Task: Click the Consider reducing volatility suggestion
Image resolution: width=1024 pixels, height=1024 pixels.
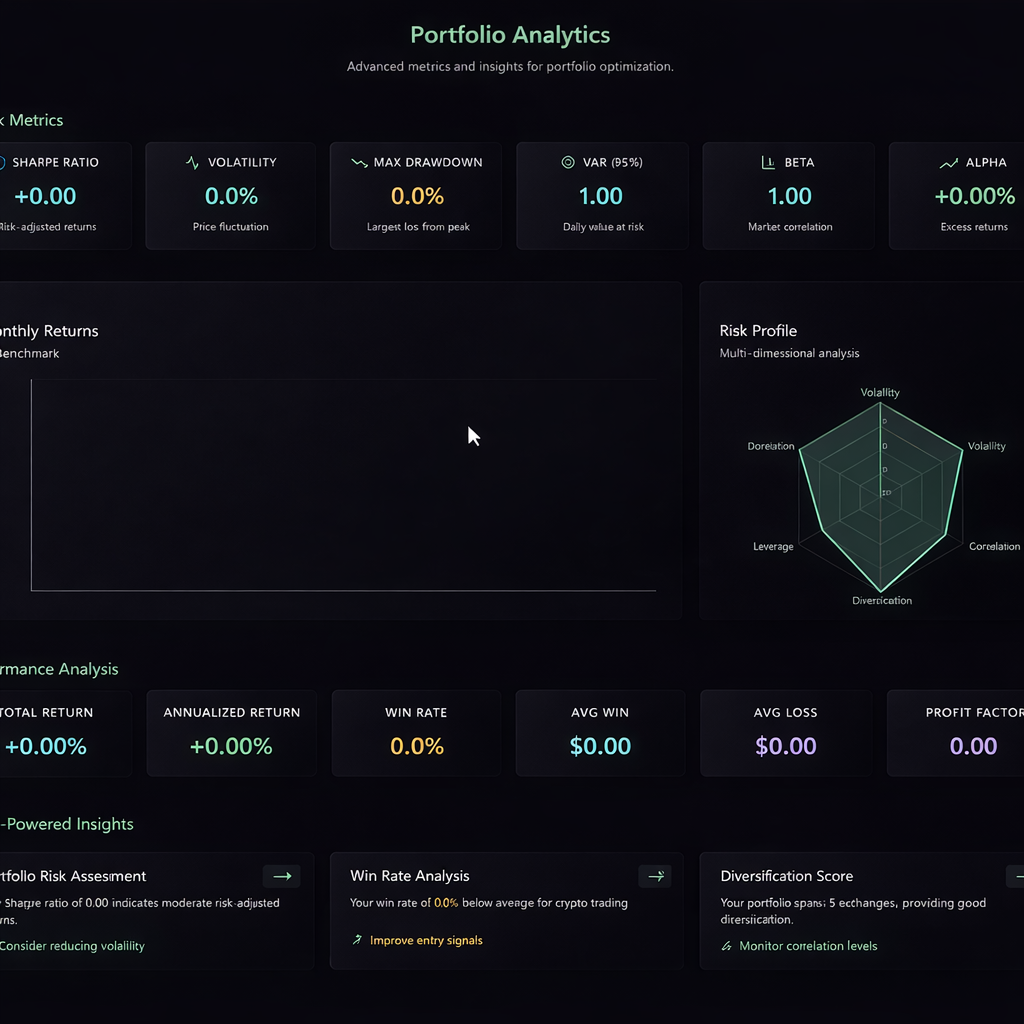Action: 72,946
